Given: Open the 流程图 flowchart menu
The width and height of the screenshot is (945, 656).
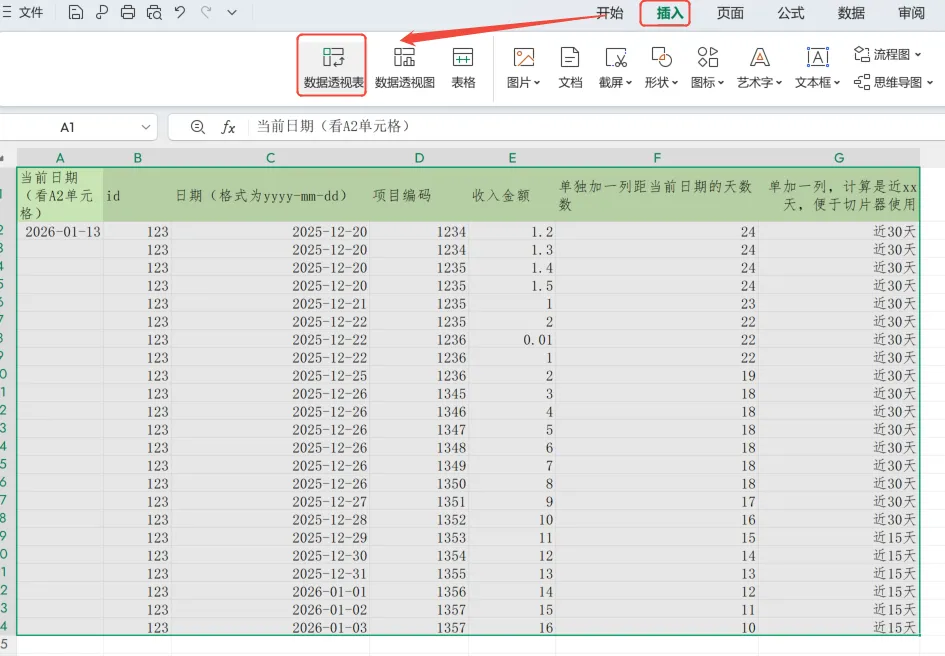Looking at the screenshot, I should 887,54.
